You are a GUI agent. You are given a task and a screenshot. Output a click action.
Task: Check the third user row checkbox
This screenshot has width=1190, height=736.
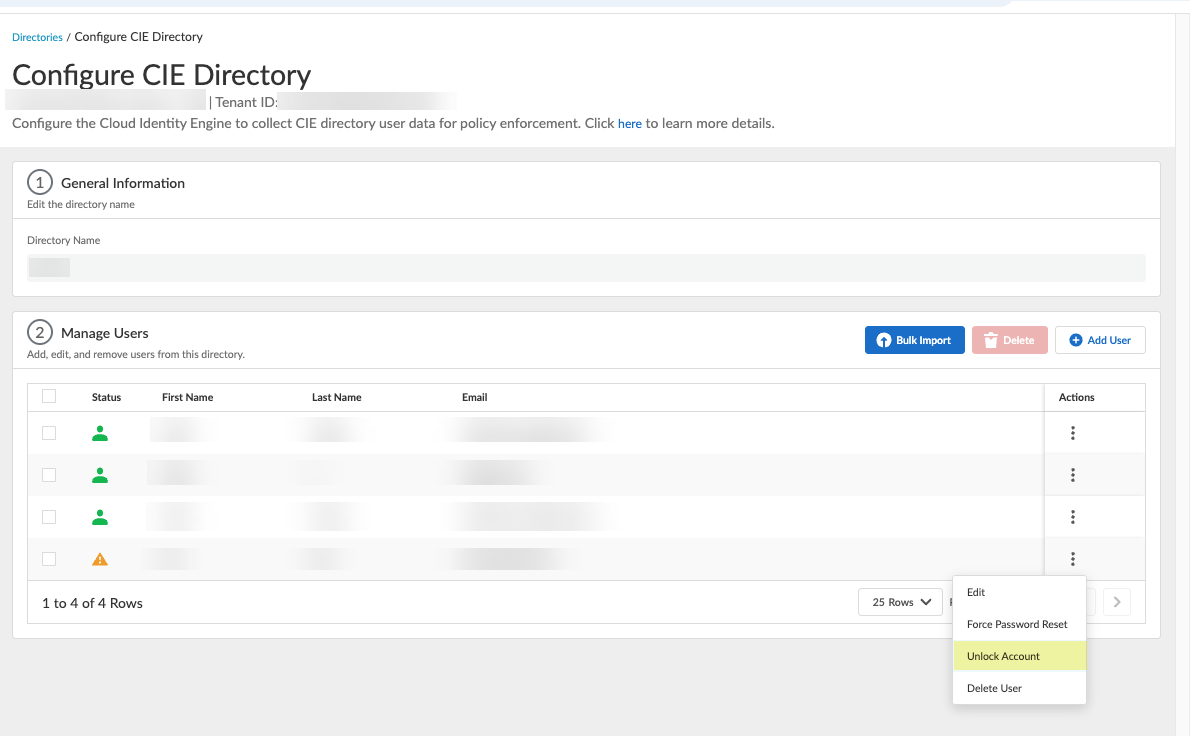[x=49, y=517]
